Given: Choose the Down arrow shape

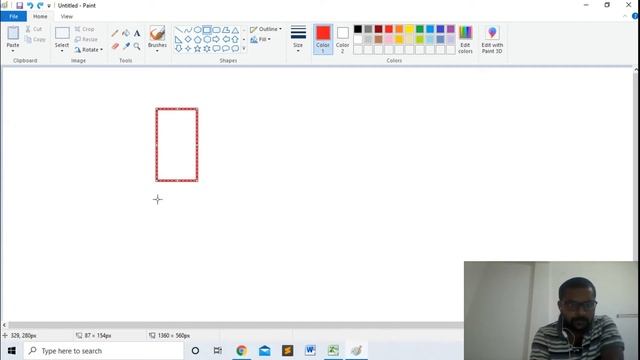Looking at the screenshot, I should [179, 49].
